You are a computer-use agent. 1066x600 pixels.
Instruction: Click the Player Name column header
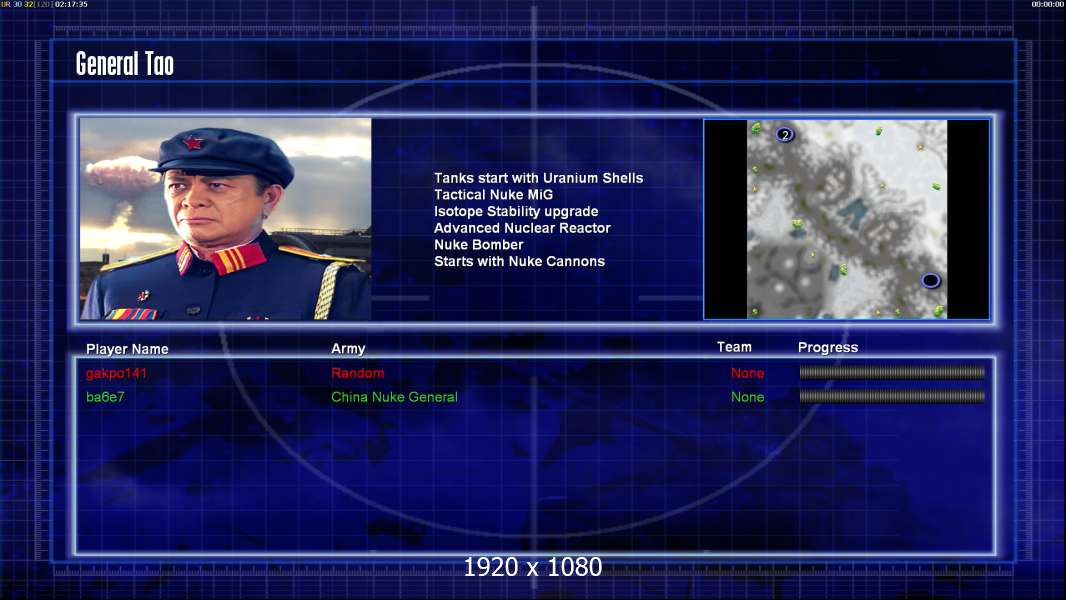[127, 349]
